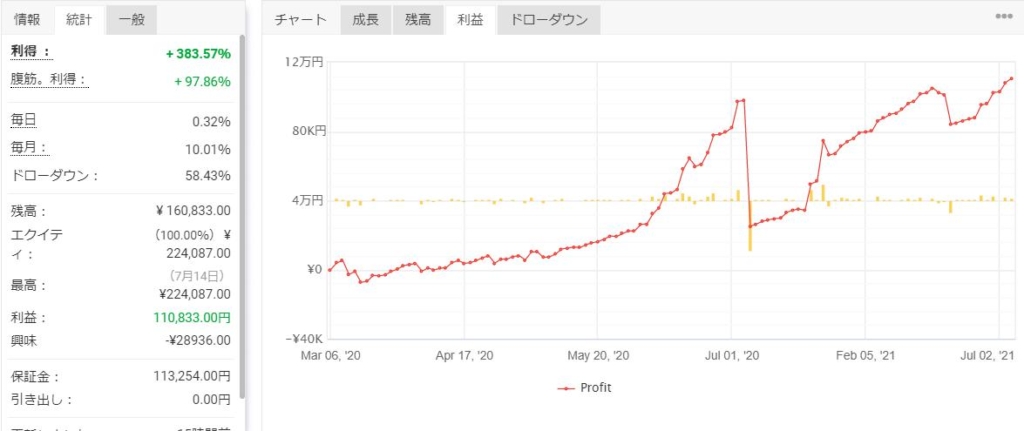
Task: Switch to the 情報 tab
Action: click(x=27, y=20)
